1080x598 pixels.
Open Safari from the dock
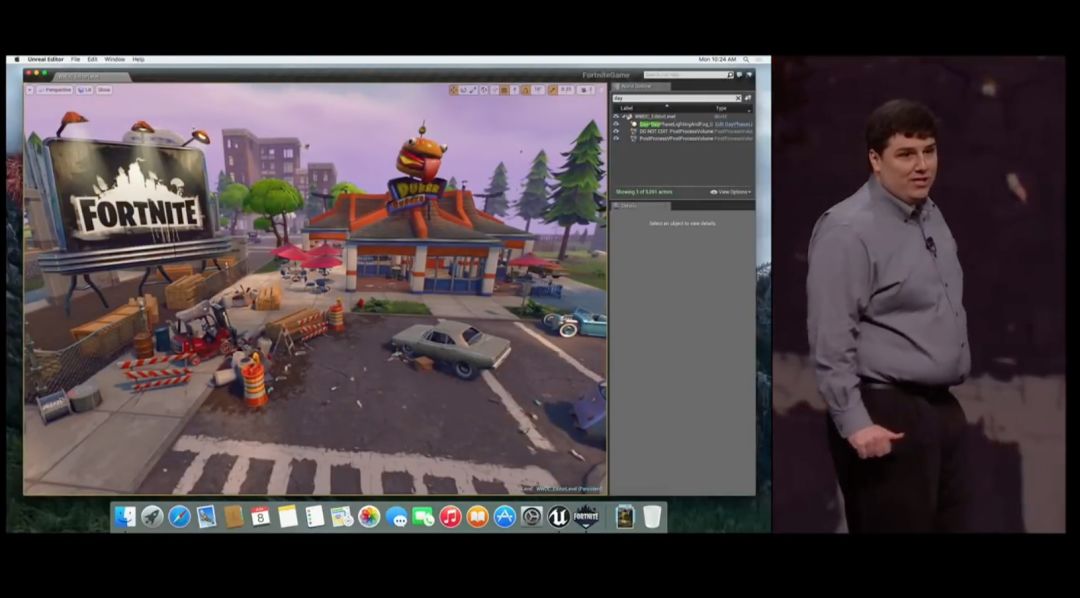pos(179,516)
